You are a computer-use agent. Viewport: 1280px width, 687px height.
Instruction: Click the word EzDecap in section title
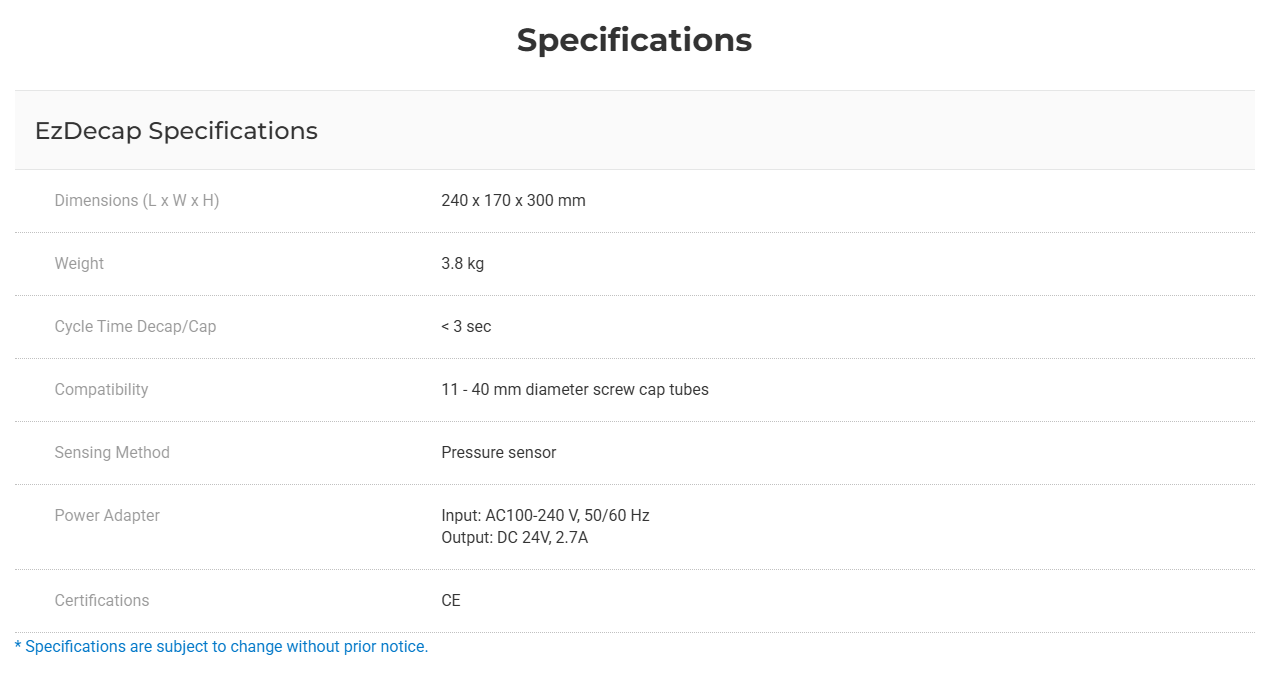click(88, 131)
